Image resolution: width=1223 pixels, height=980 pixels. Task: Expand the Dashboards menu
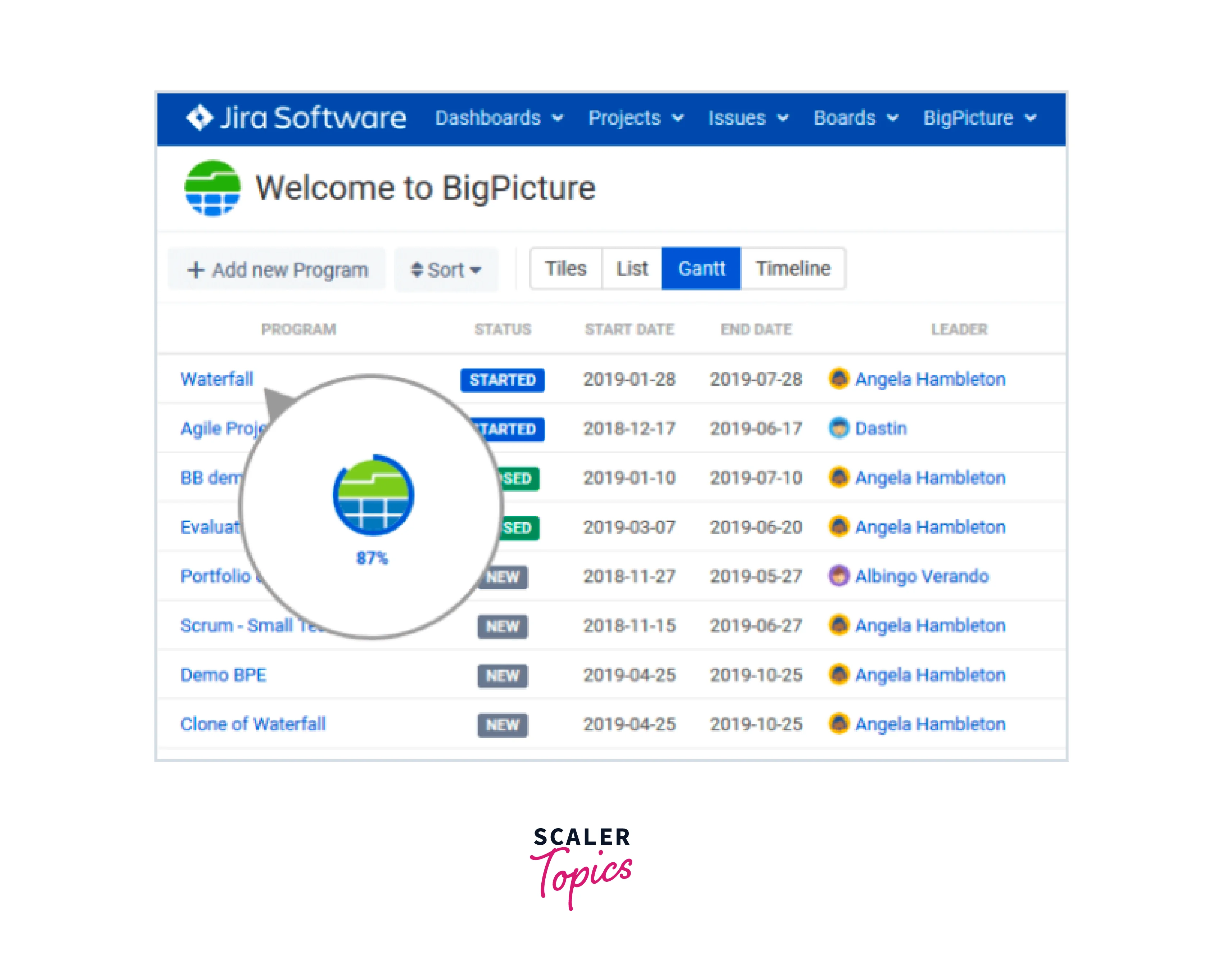[x=499, y=118]
